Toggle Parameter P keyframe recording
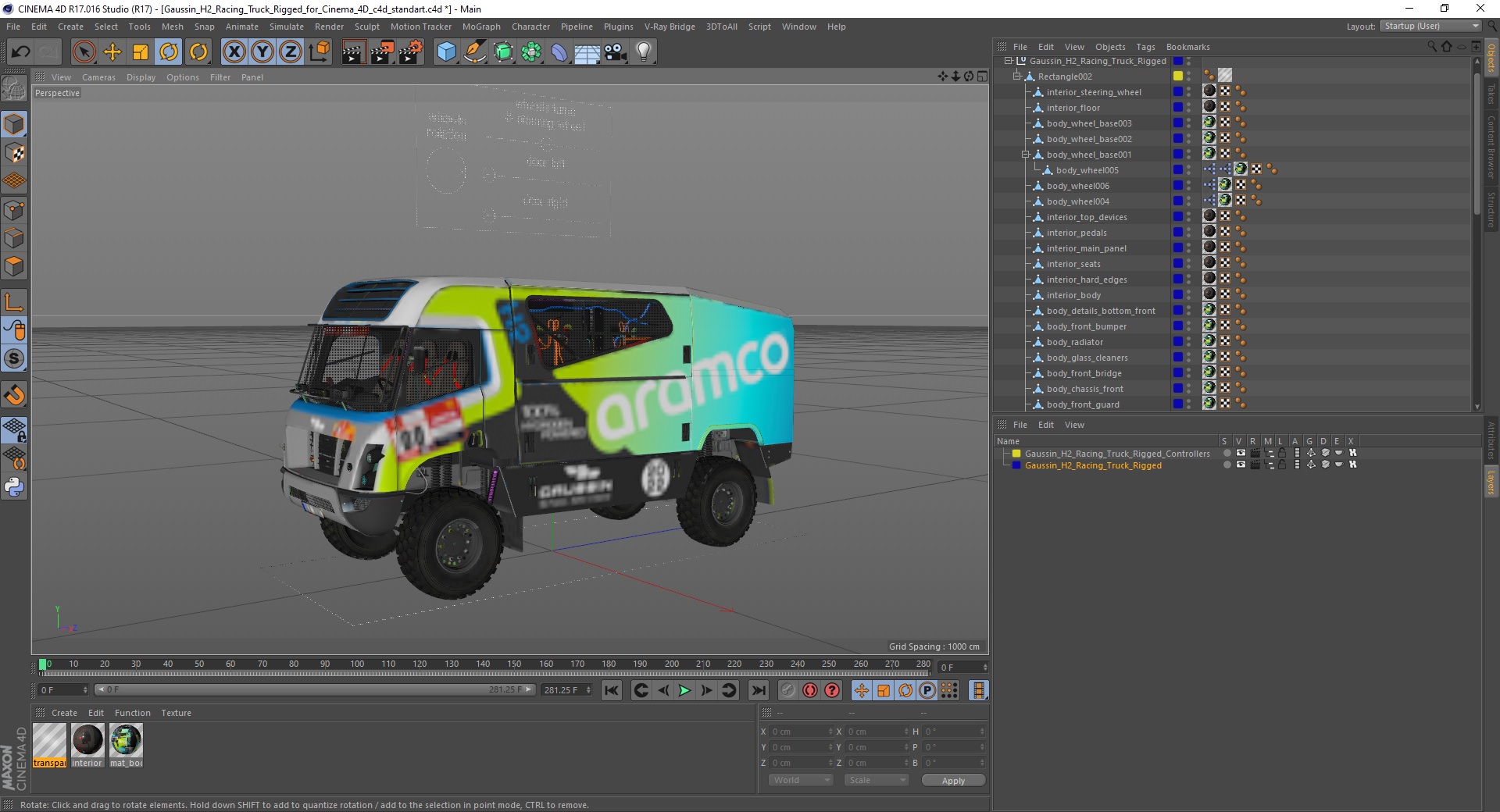The width and height of the screenshot is (1500, 812). pos(927,690)
